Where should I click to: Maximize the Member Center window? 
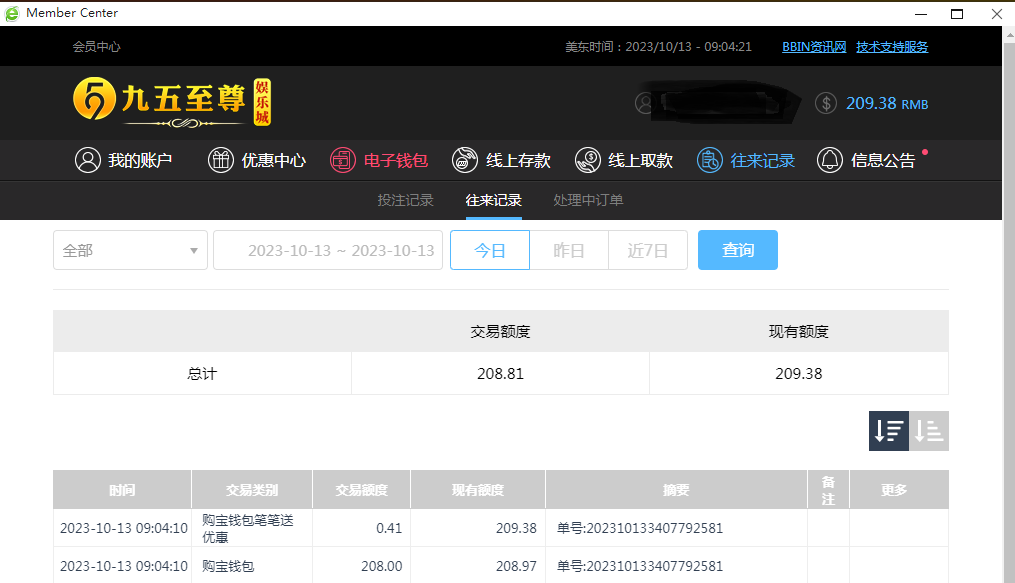click(957, 14)
